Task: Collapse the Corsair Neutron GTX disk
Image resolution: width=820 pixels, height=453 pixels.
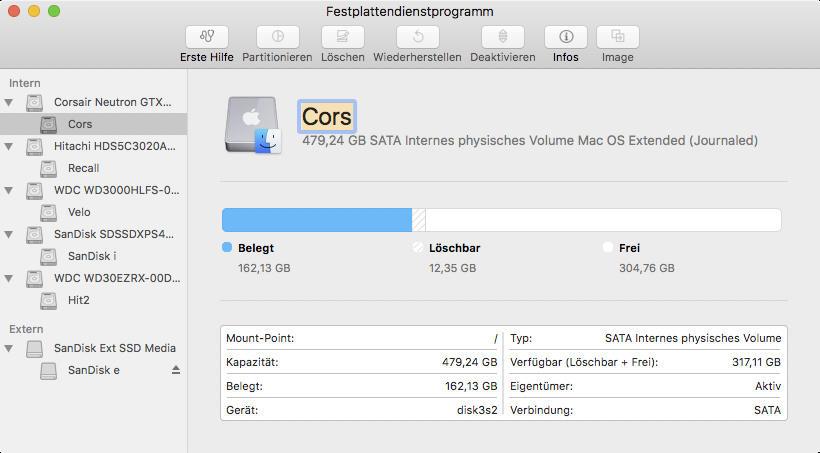Action: pos(9,103)
